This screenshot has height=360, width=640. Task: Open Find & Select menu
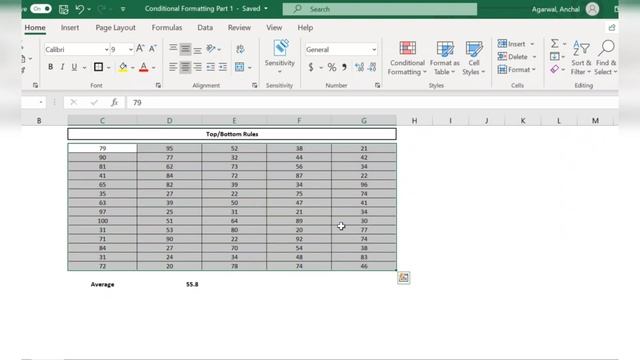pos(606,58)
